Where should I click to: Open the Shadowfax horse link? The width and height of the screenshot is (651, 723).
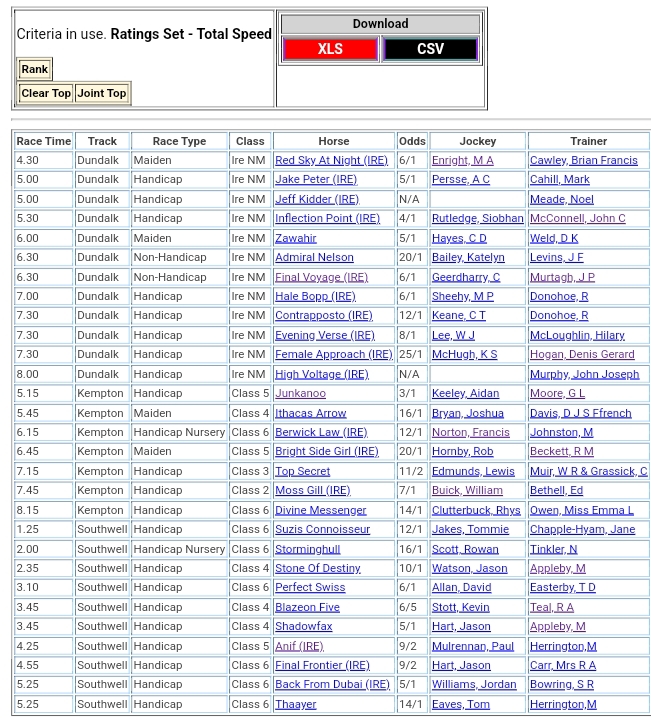303,627
